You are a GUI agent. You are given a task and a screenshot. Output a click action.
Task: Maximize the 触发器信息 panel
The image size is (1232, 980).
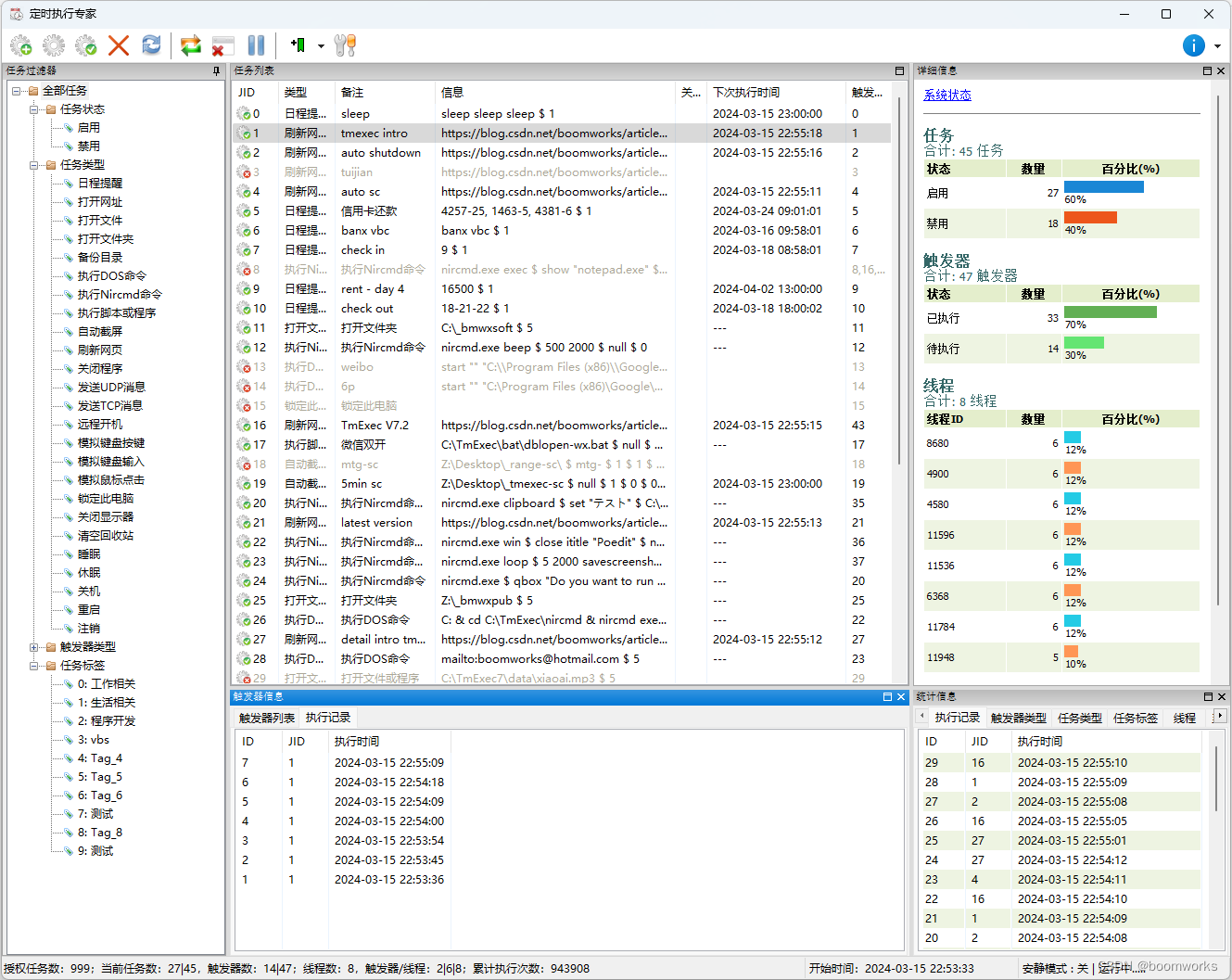[x=887, y=696]
